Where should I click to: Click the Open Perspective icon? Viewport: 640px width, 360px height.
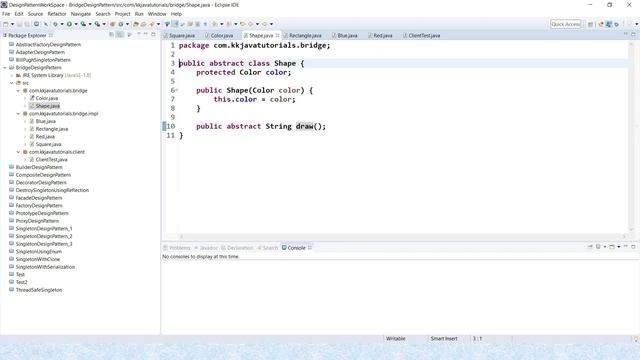click(x=591, y=24)
